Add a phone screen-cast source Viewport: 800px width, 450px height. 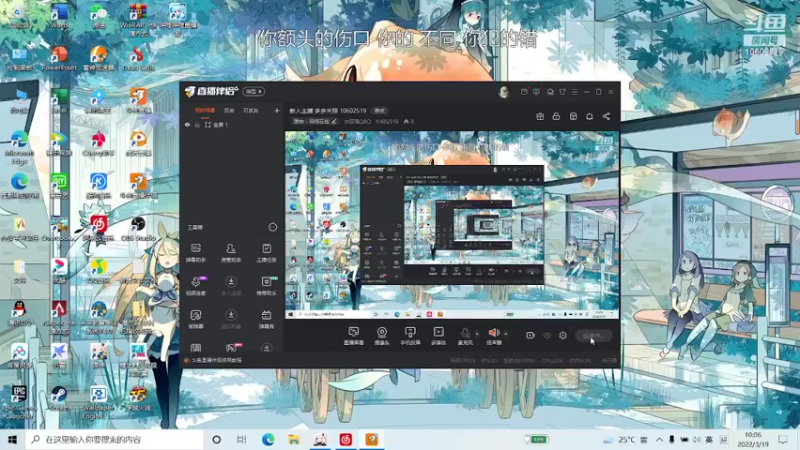[410, 336]
